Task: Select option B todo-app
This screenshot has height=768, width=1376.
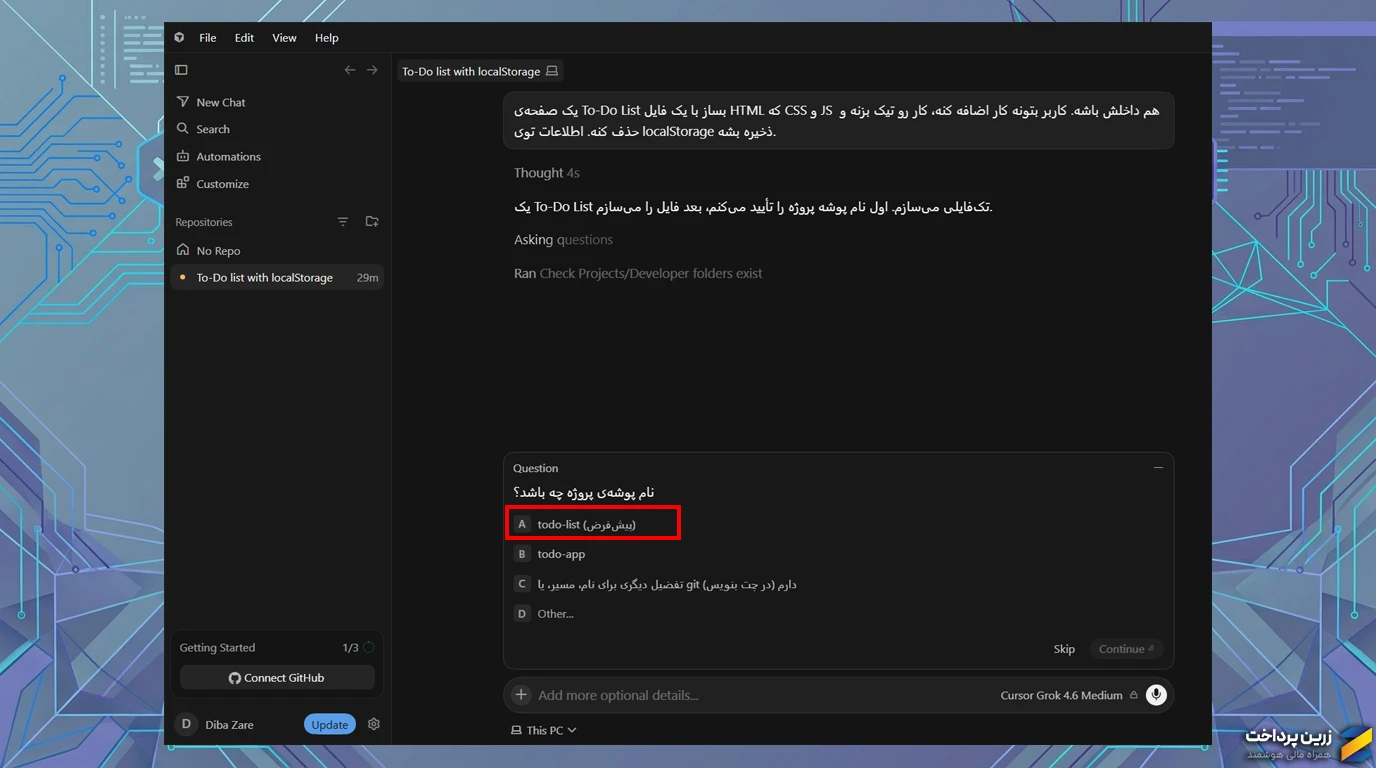Action: [x=838, y=554]
